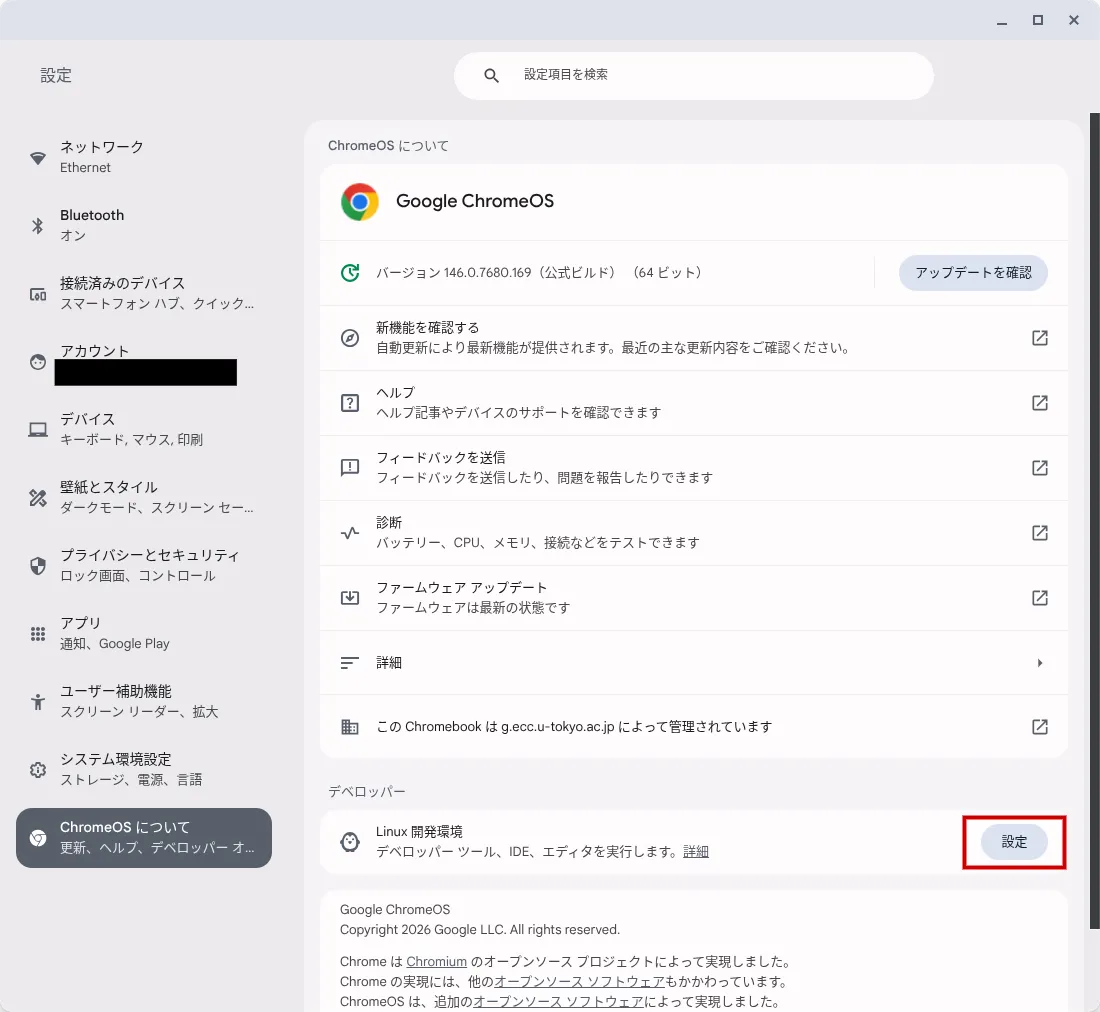1100x1012 pixels.
Task: Open the デバイス settings section
Action: tap(144, 429)
